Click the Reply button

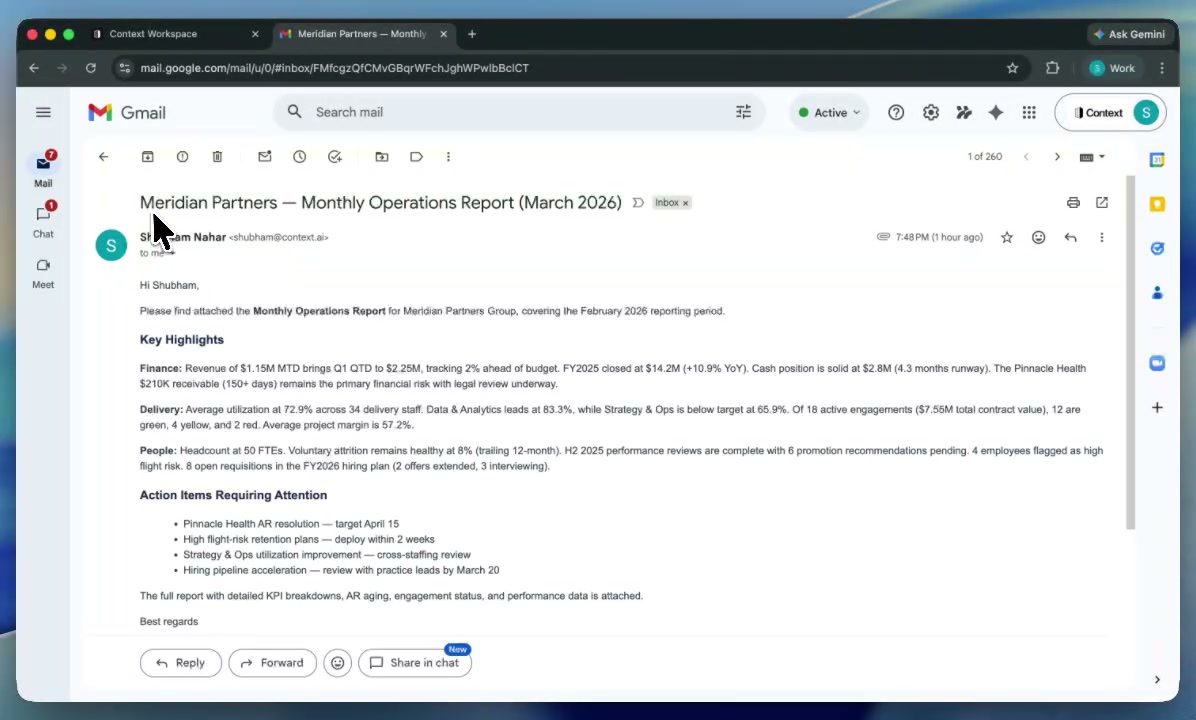click(x=181, y=663)
